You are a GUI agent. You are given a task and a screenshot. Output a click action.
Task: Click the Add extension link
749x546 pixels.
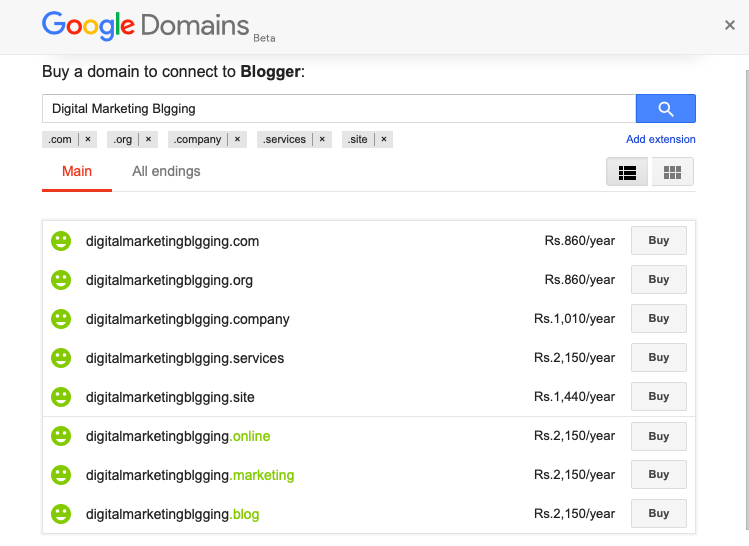click(x=661, y=139)
